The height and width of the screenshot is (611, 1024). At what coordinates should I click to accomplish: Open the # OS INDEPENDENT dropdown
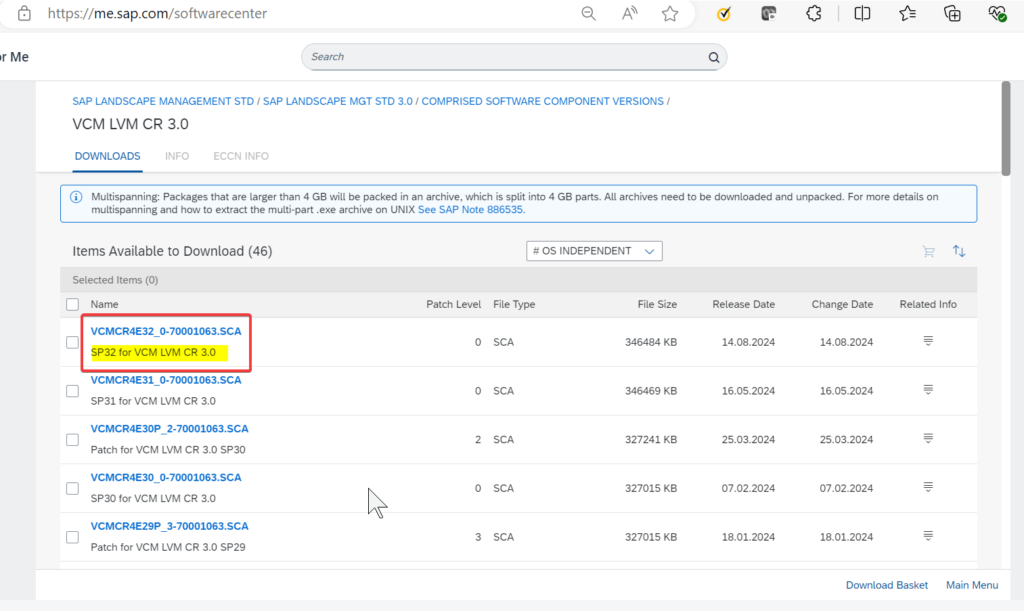tap(594, 251)
